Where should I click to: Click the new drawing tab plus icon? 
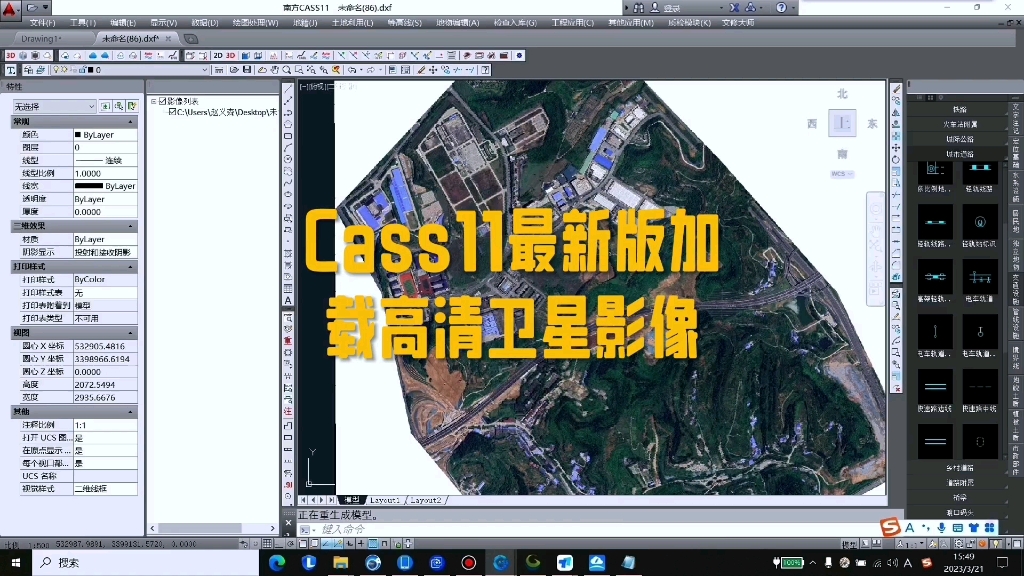coord(191,39)
